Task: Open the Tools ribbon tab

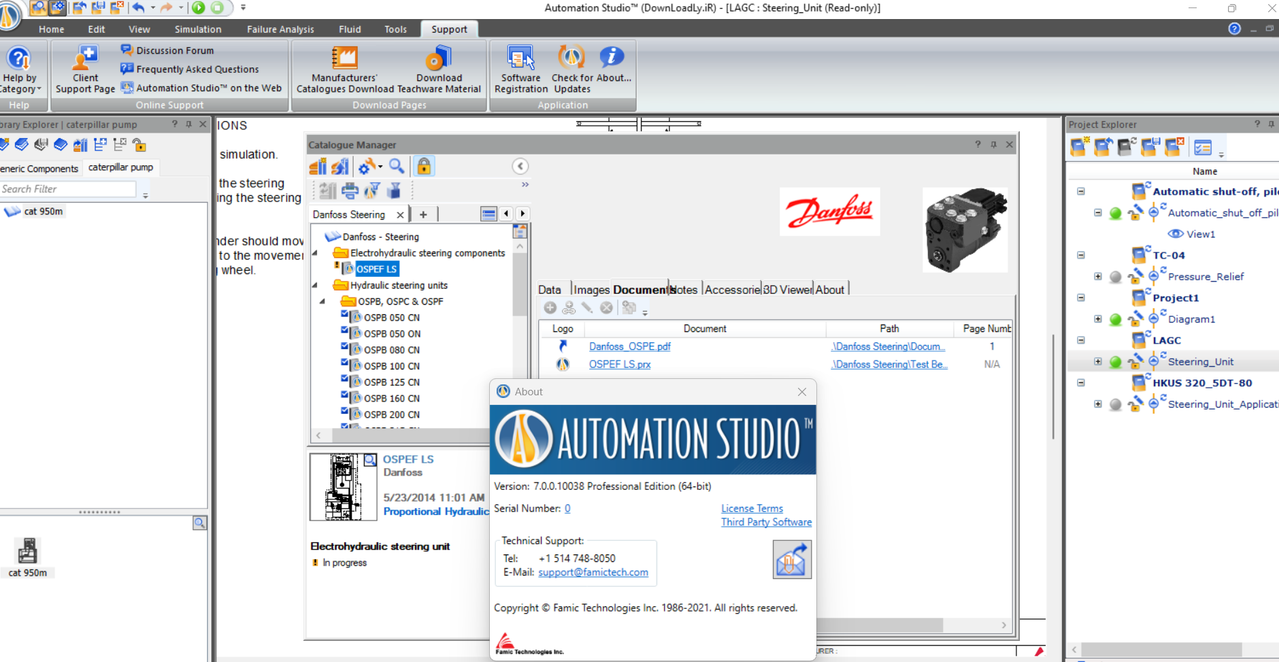Action: point(395,29)
